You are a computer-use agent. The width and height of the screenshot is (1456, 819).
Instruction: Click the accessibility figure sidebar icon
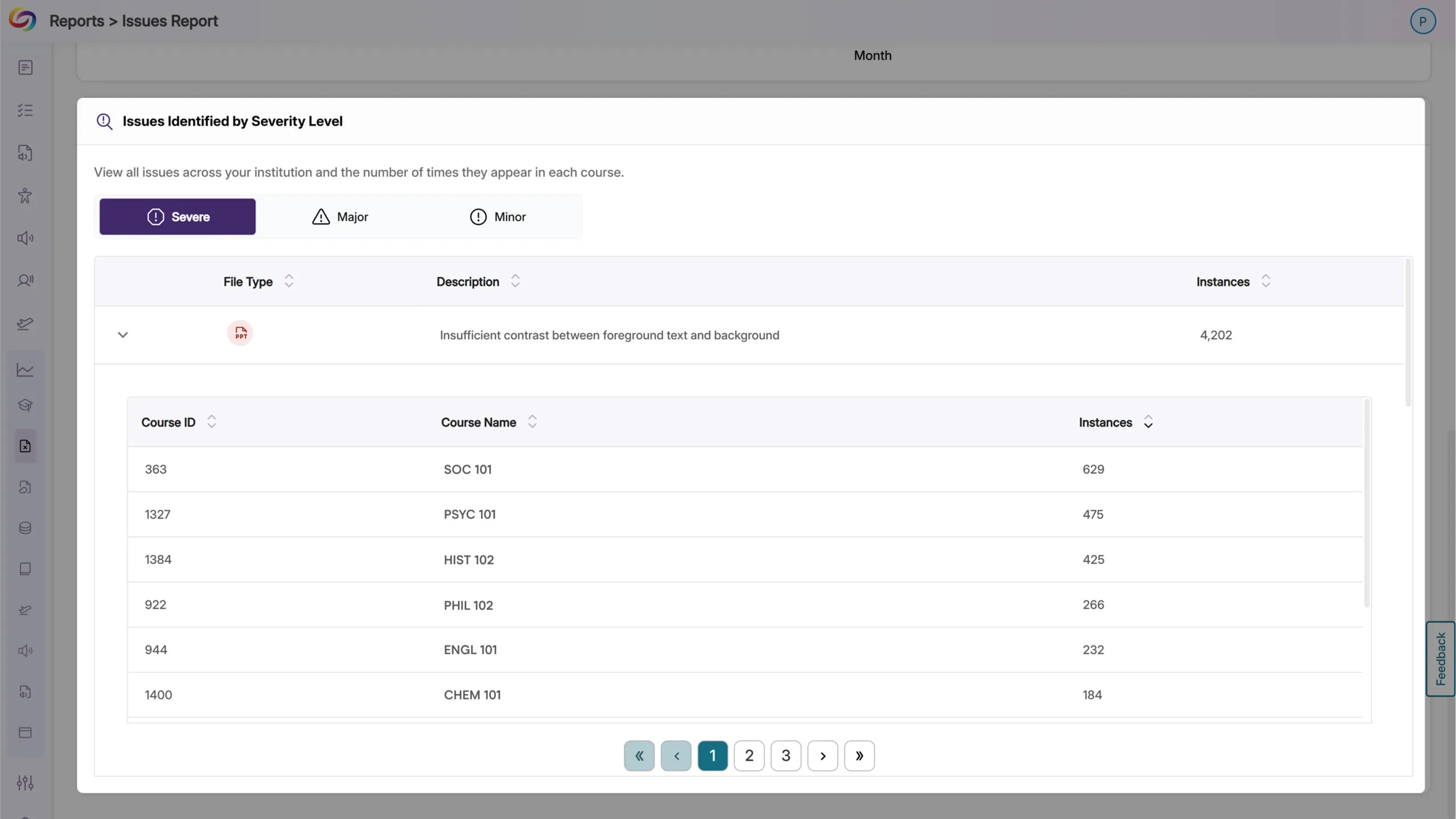[25, 196]
